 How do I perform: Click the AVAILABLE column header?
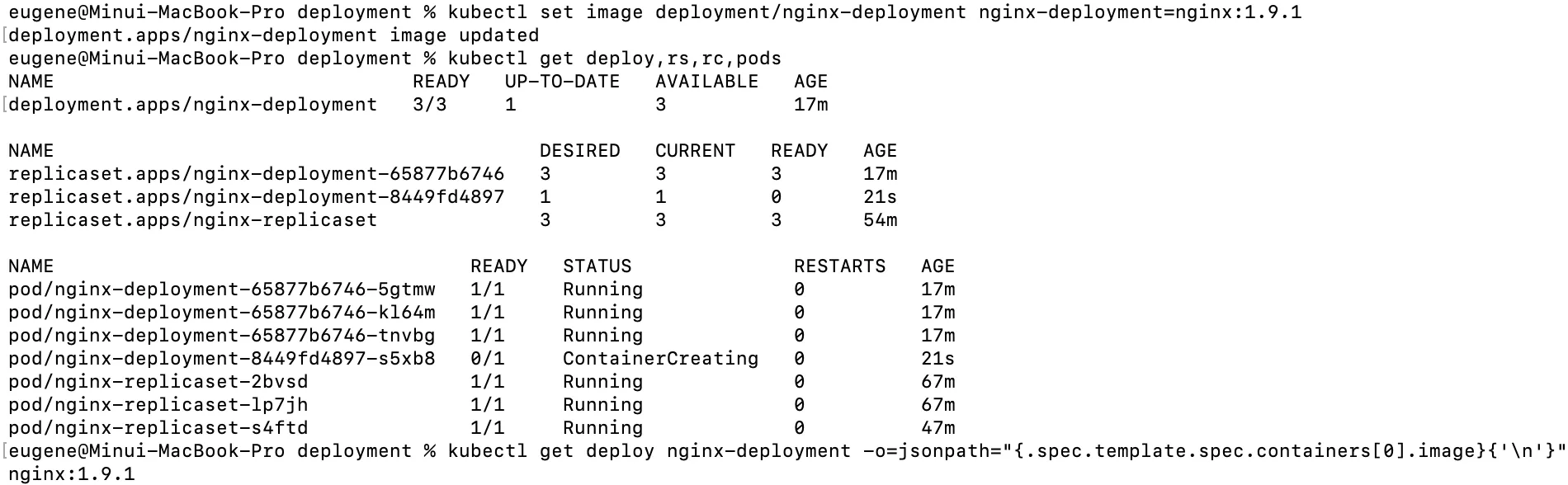706,82
